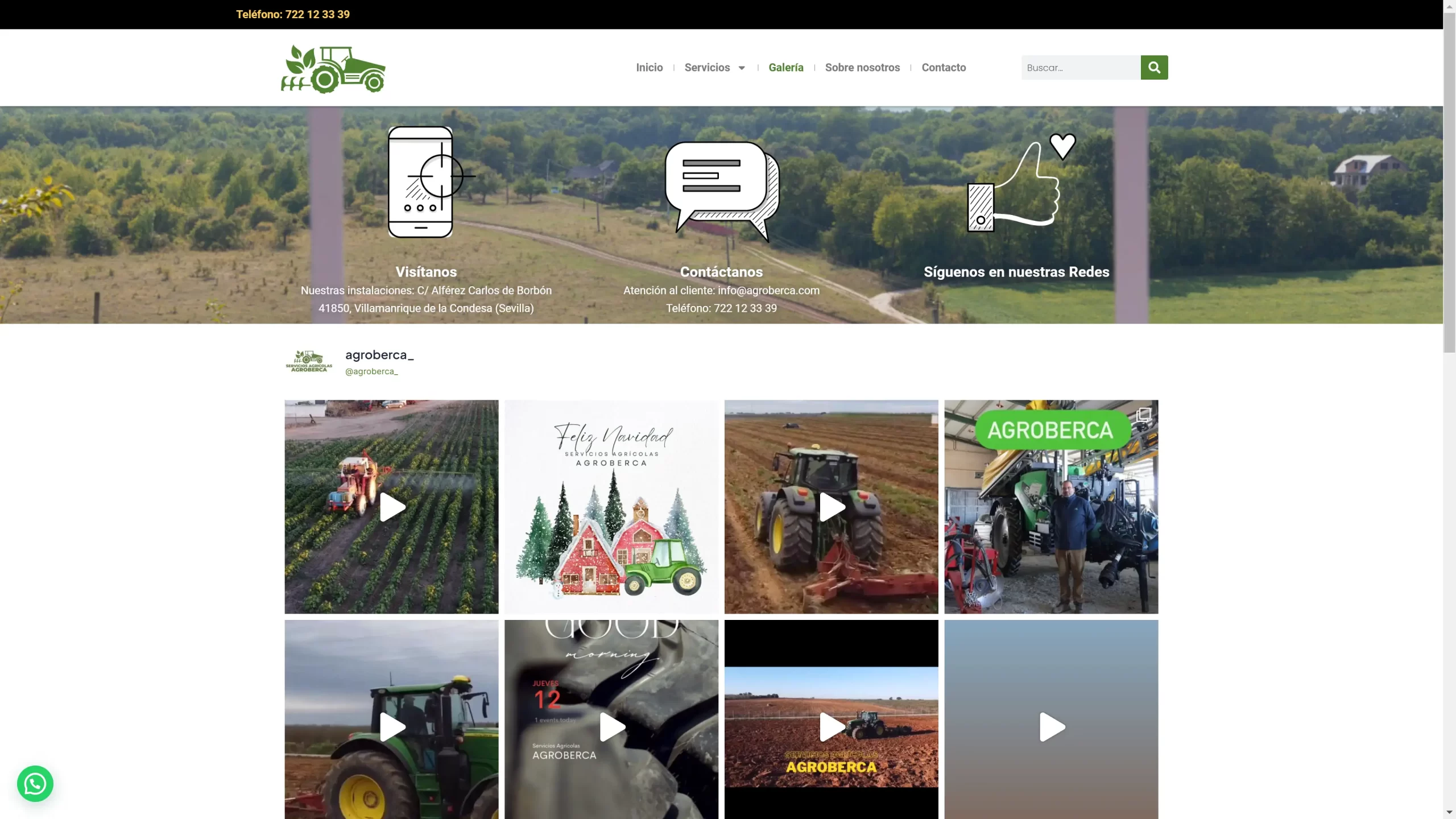Click the green tractor site logo
1456x819 pixels.
click(333, 69)
